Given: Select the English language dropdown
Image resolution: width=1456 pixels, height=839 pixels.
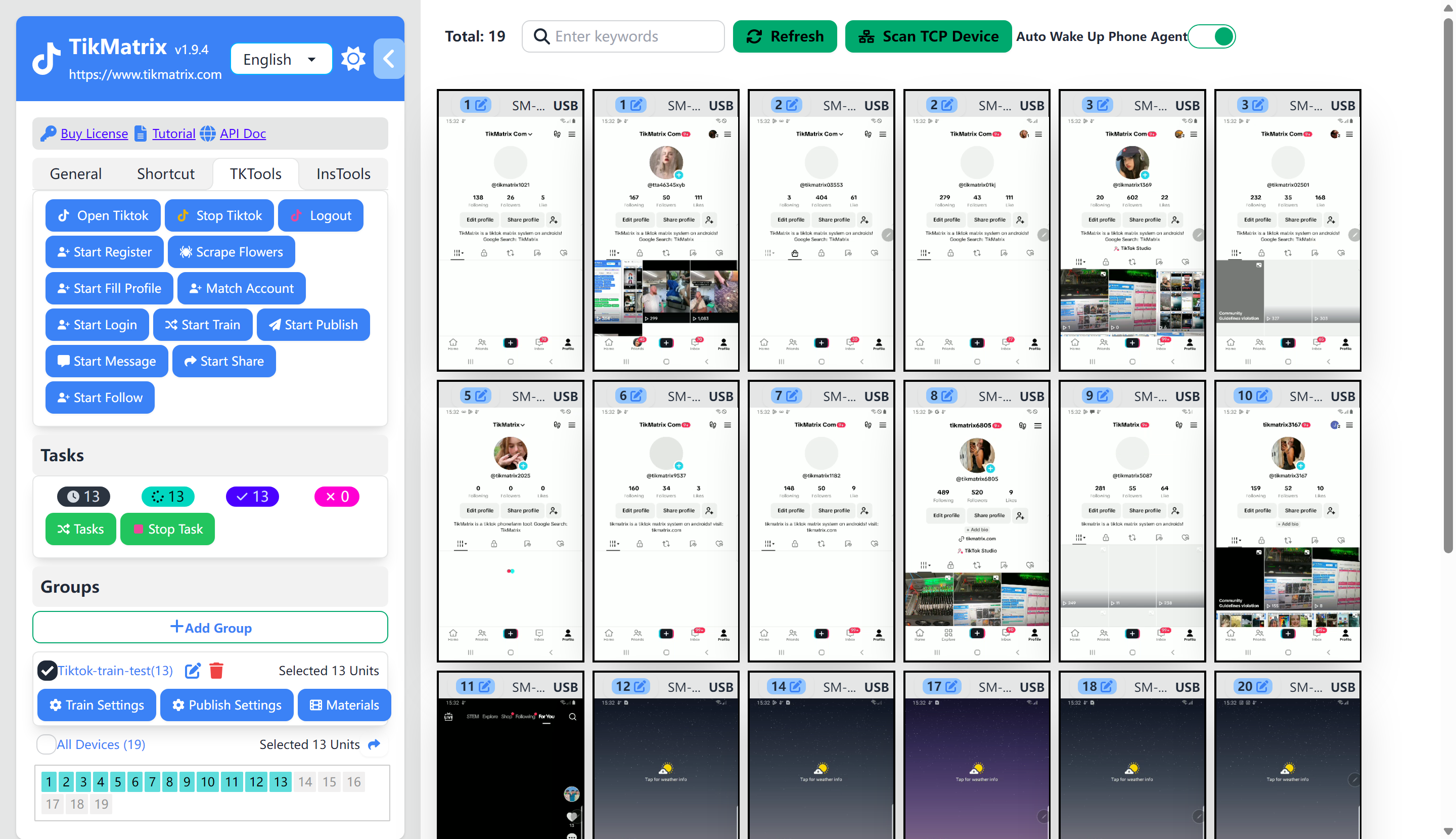Looking at the screenshot, I should click(x=280, y=58).
